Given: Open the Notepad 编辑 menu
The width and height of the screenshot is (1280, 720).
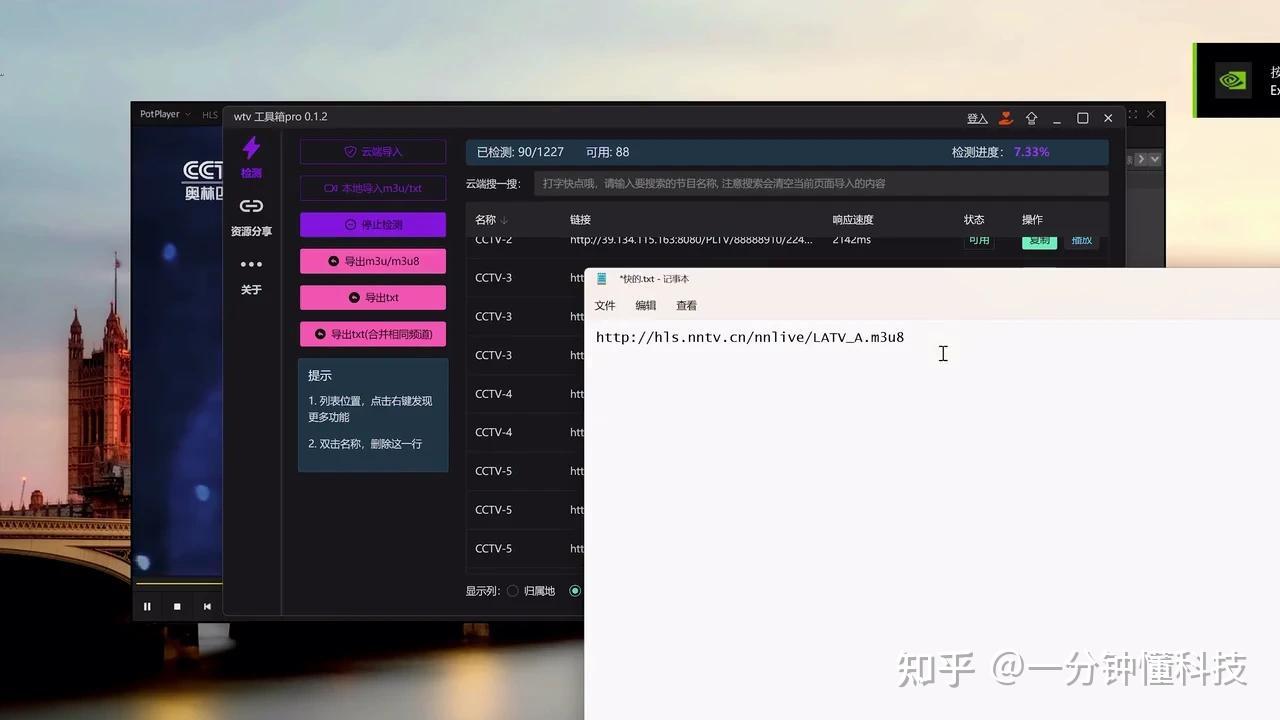Looking at the screenshot, I should [x=646, y=306].
